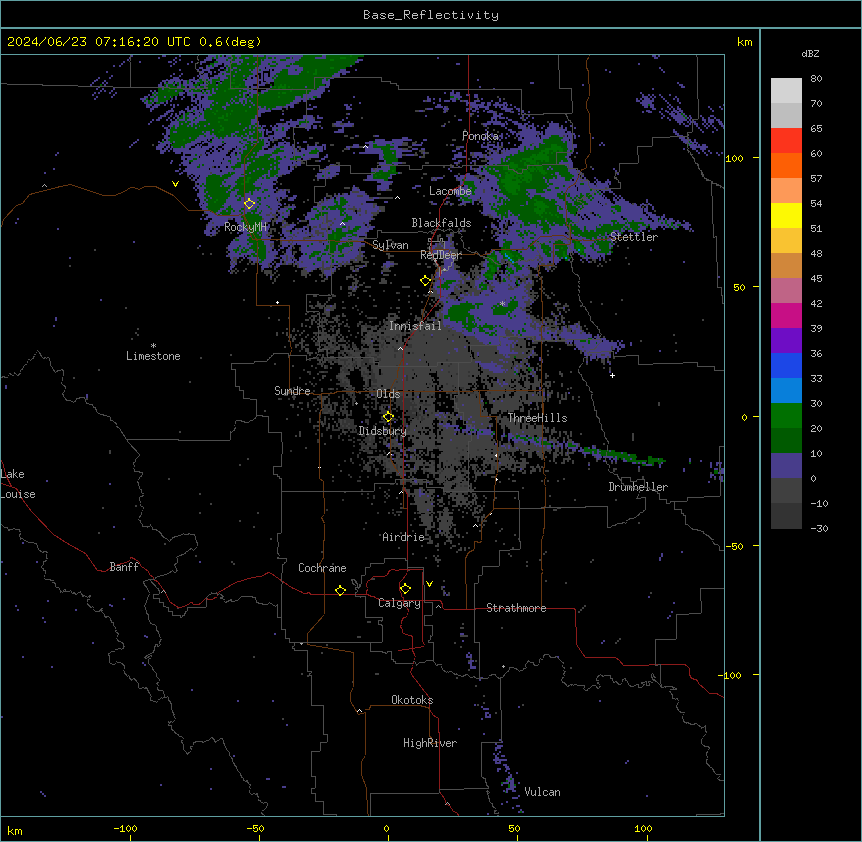Click the slate purple 0–10 dBZ swatch
This screenshot has height=842, width=862.
[x=786, y=466]
